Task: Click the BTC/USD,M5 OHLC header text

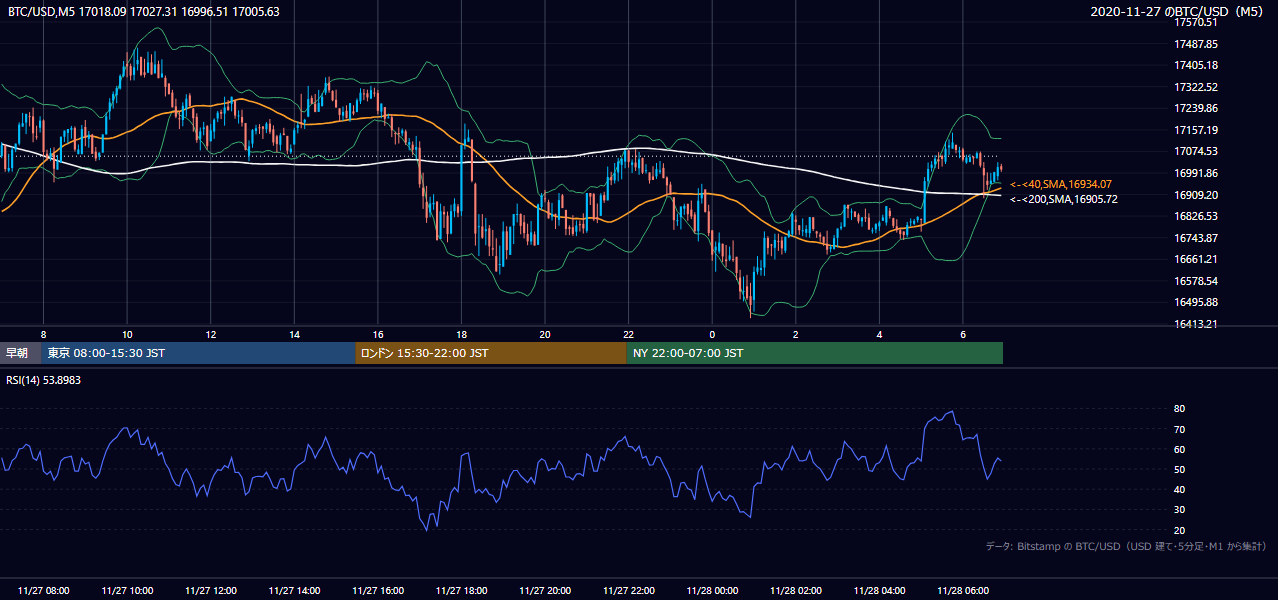Action: tap(144, 12)
